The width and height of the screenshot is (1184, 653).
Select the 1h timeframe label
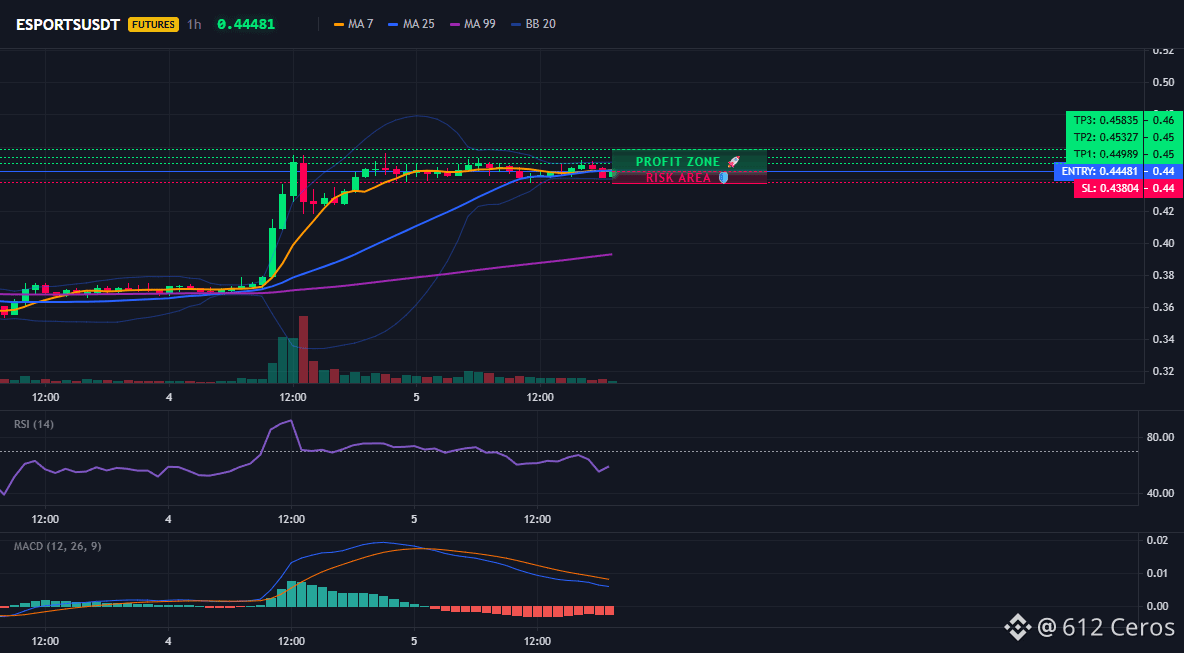194,24
